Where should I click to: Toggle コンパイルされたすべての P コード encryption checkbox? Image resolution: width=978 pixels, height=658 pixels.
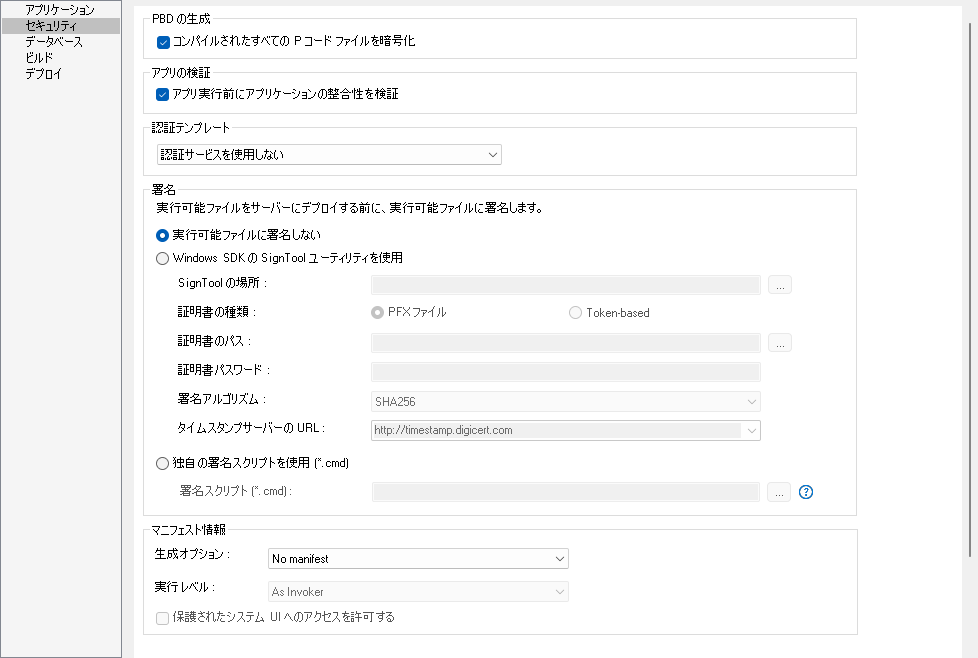click(x=163, y=43)
